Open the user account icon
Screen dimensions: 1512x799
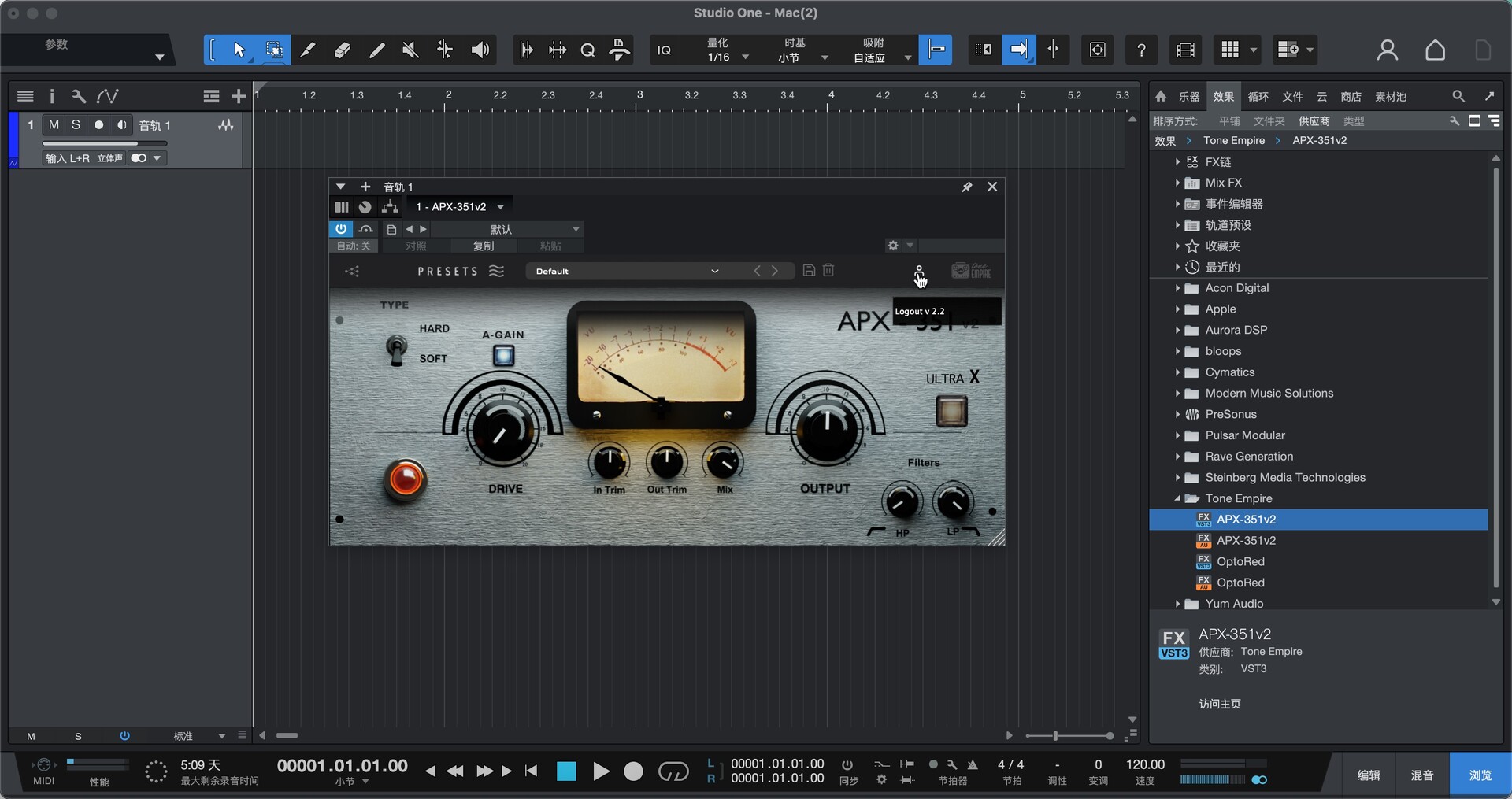coord(1387,50)
